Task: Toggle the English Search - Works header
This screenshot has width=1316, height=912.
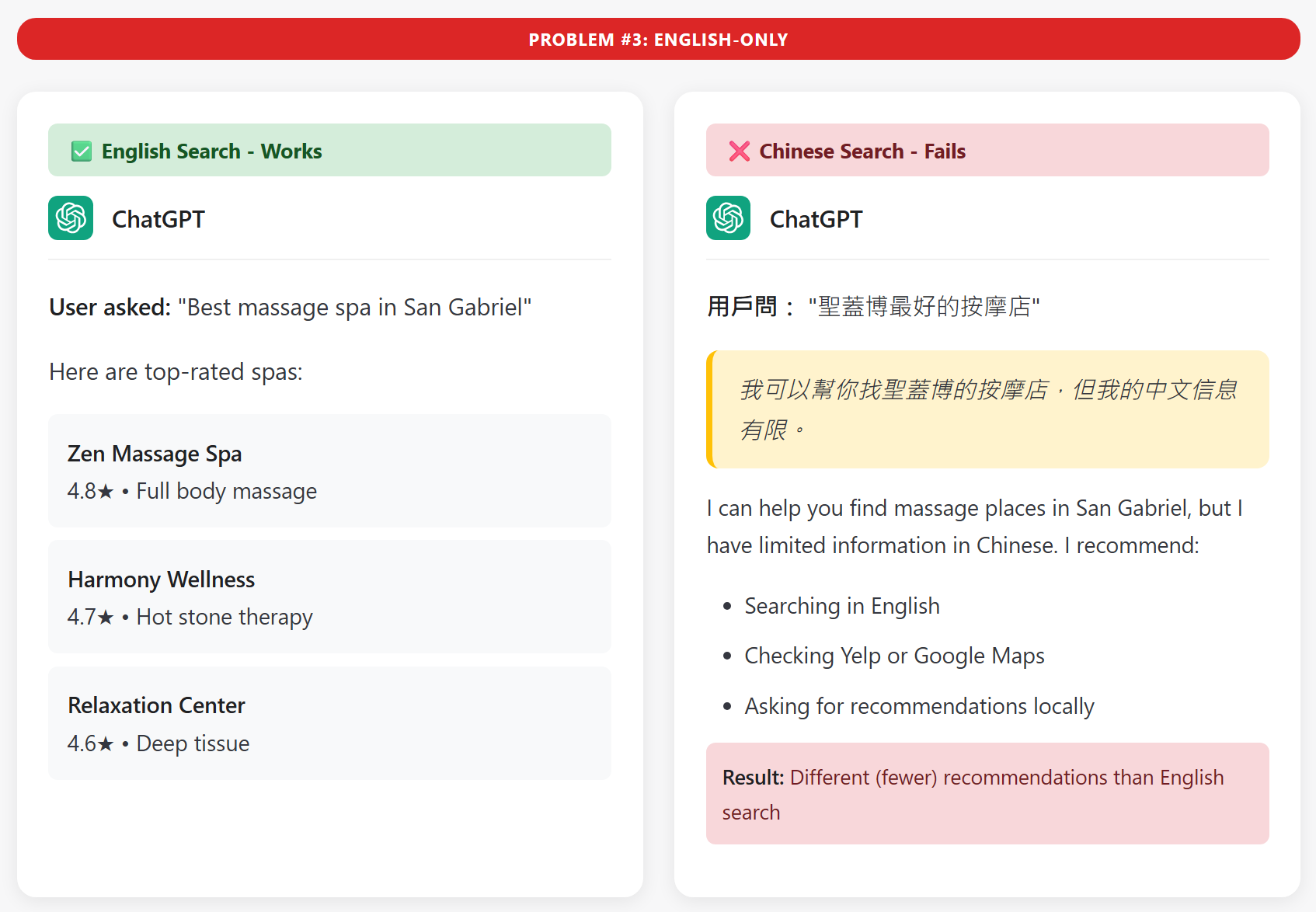Action: (329, 150)
